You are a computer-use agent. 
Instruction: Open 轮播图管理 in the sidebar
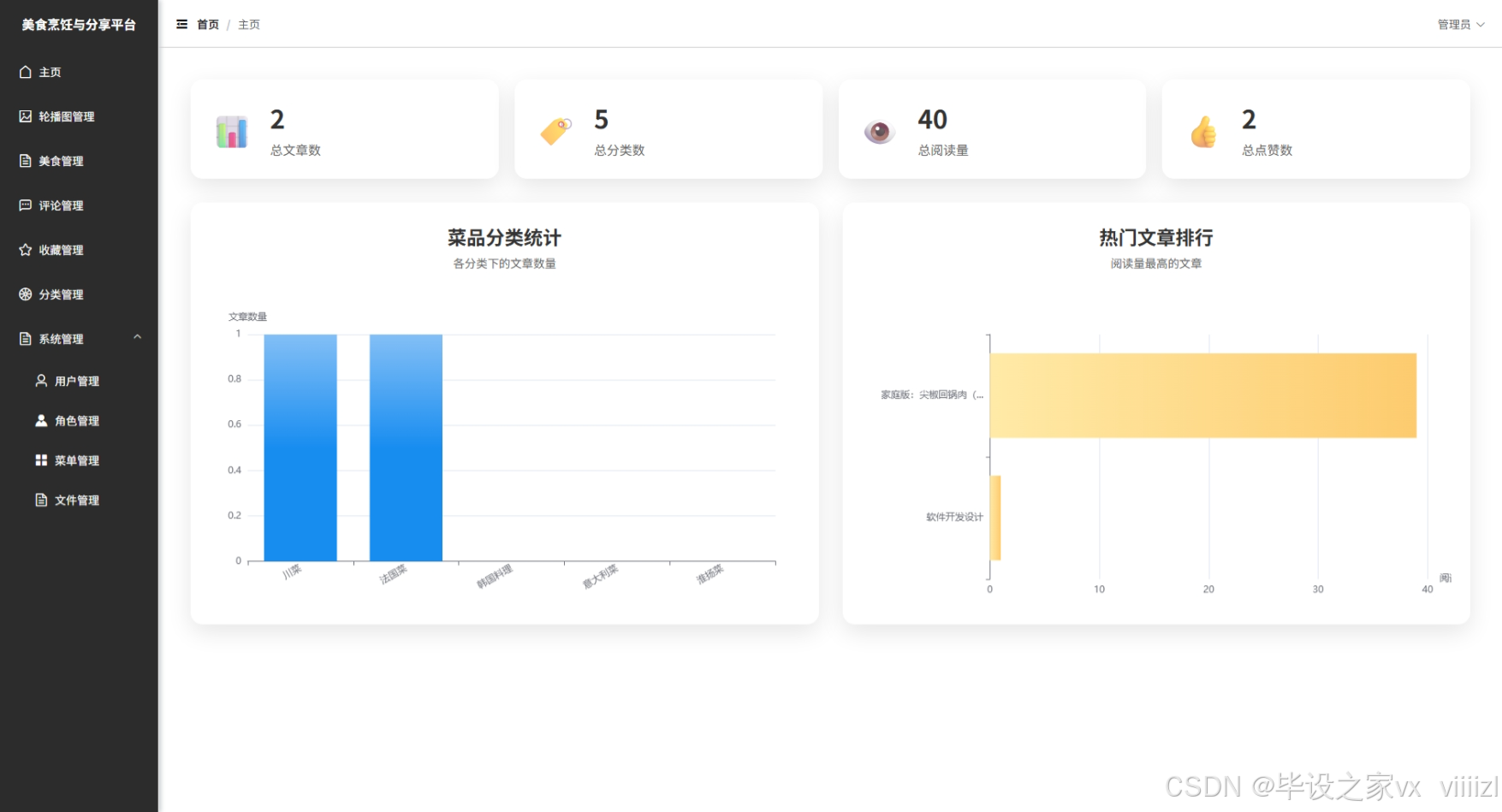tap(79, 116)
